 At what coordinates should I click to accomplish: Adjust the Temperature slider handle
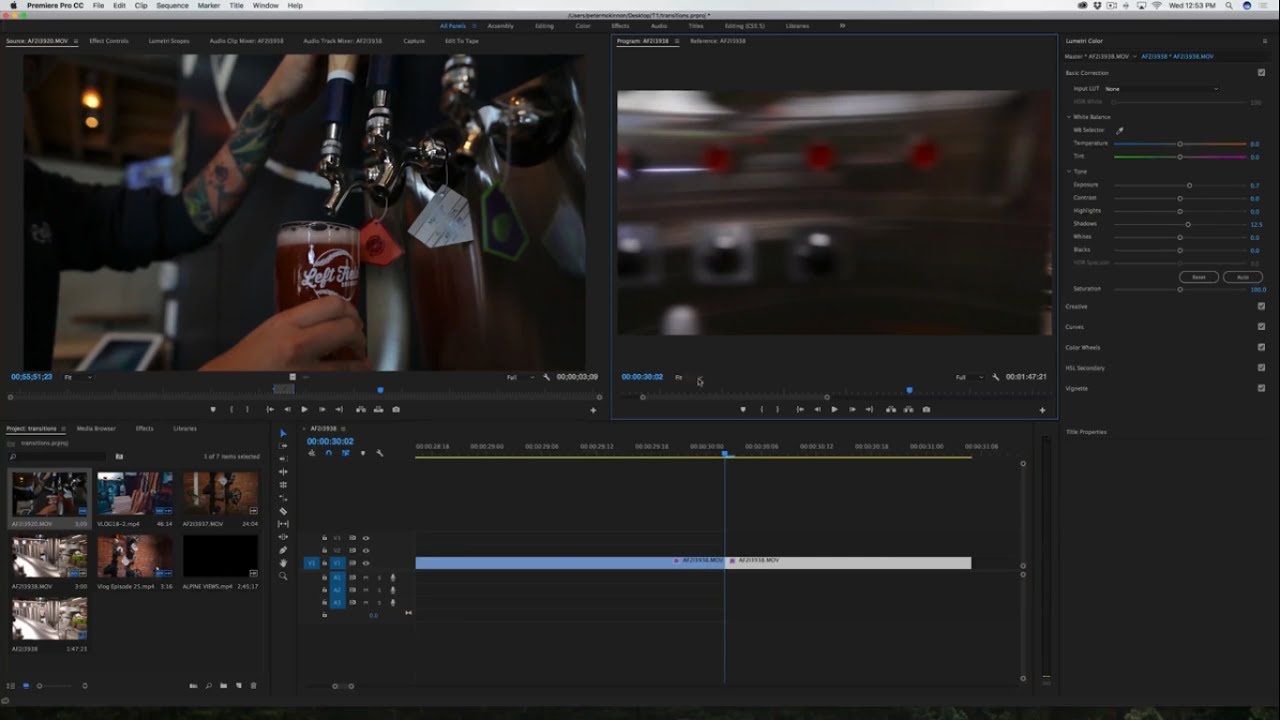(x=1180, y=144)
